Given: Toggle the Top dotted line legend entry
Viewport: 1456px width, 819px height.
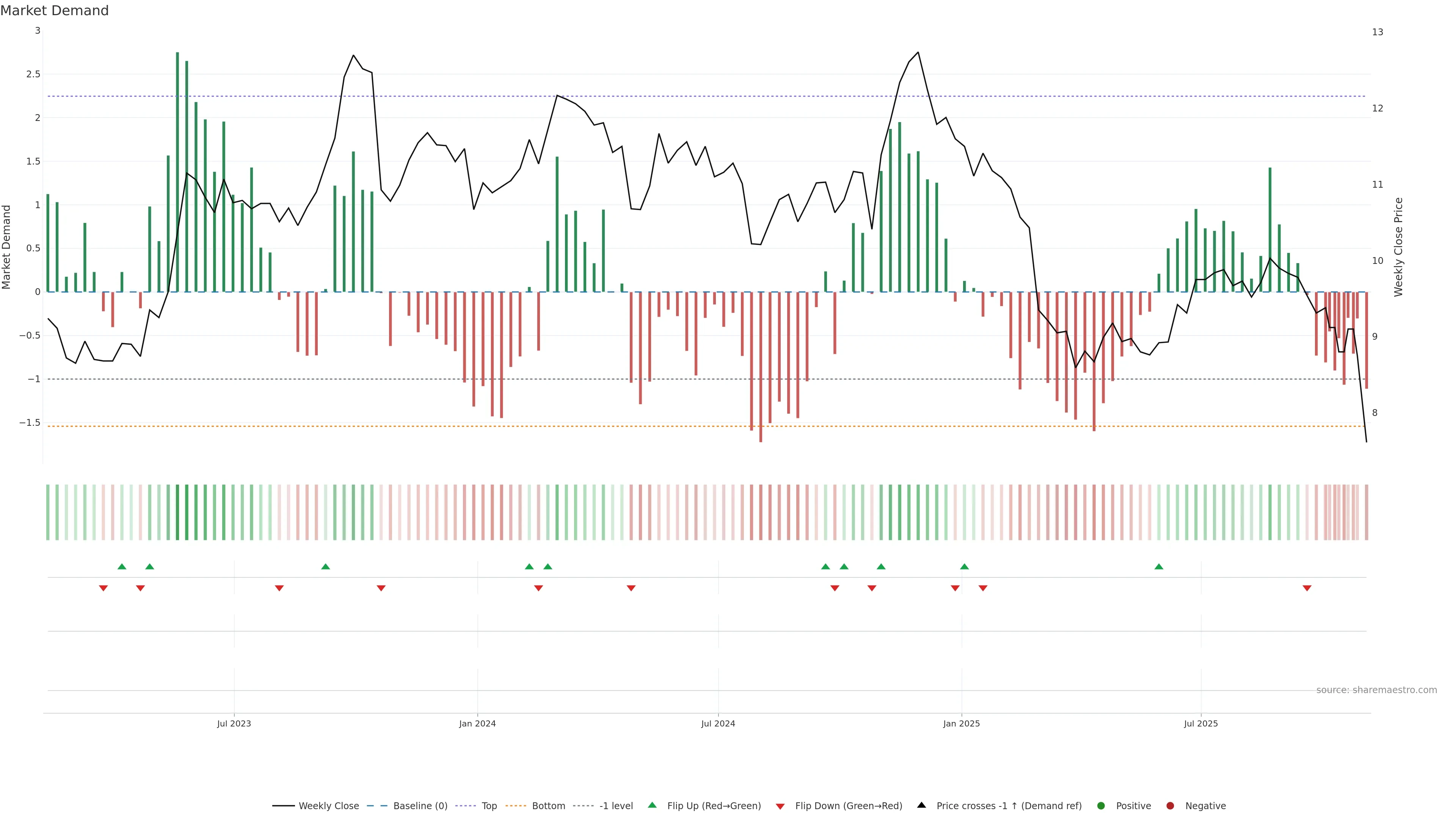Looking at the screenshot, I should click(489, 806).
